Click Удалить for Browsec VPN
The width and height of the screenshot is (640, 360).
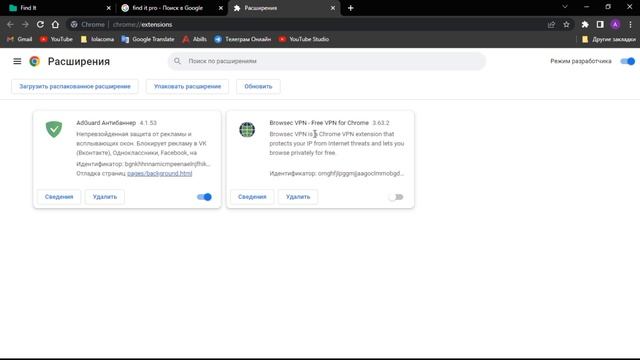pos(298,197)
